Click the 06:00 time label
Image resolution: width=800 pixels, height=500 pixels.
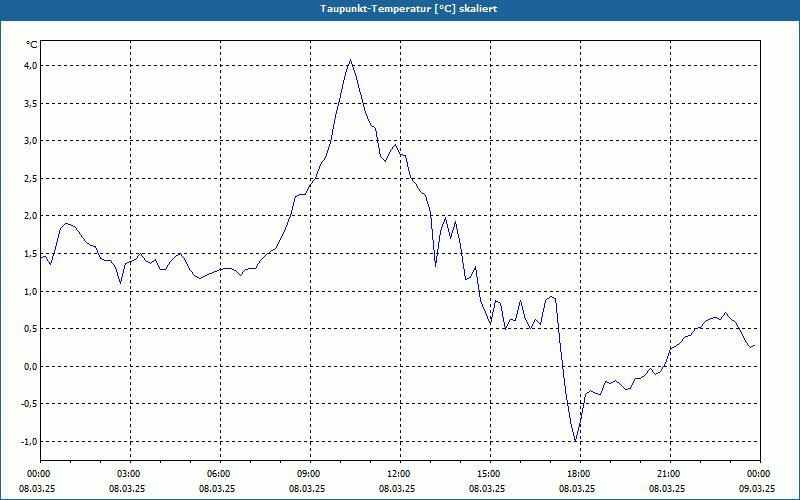coord(220,474)
